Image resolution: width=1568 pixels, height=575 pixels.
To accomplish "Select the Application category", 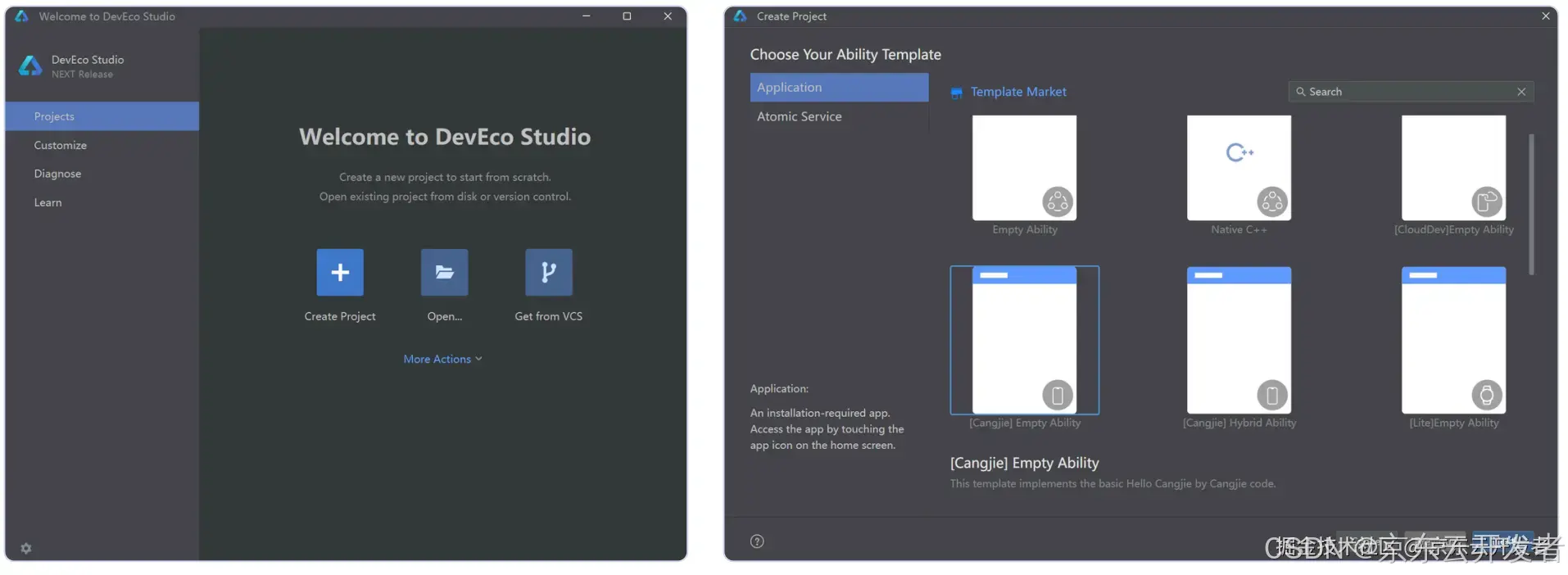I will tap(839, 88).
